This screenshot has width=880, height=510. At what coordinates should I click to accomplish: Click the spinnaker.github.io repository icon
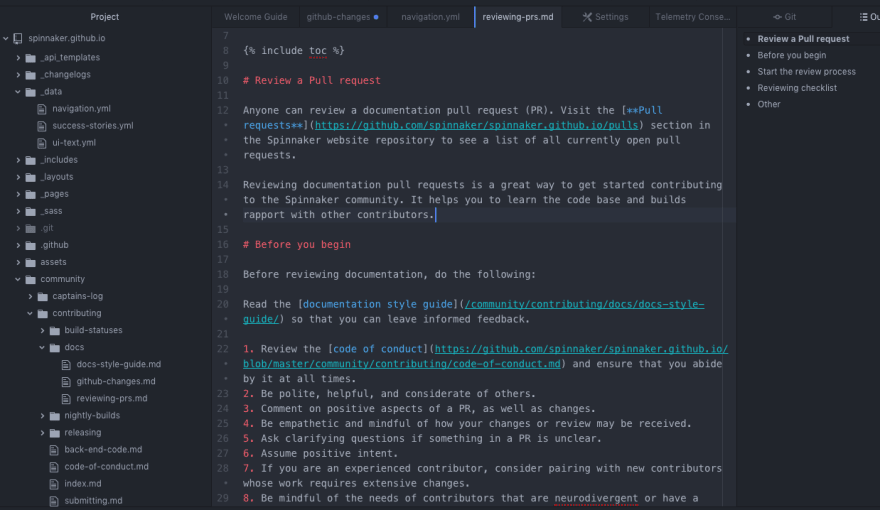point(18,38)
